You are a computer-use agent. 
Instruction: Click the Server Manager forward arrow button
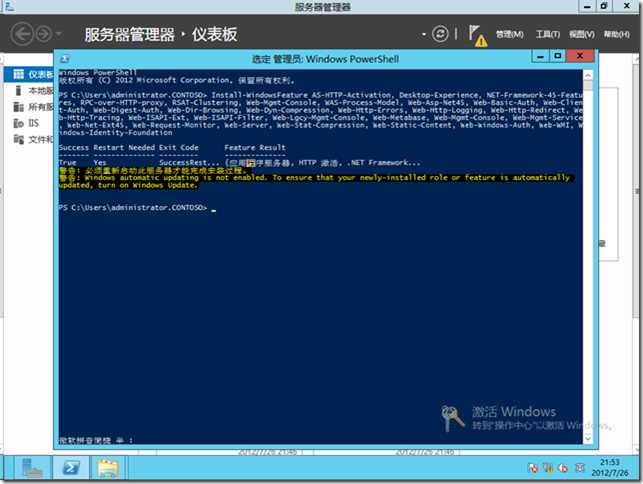(x=44, y=34)
